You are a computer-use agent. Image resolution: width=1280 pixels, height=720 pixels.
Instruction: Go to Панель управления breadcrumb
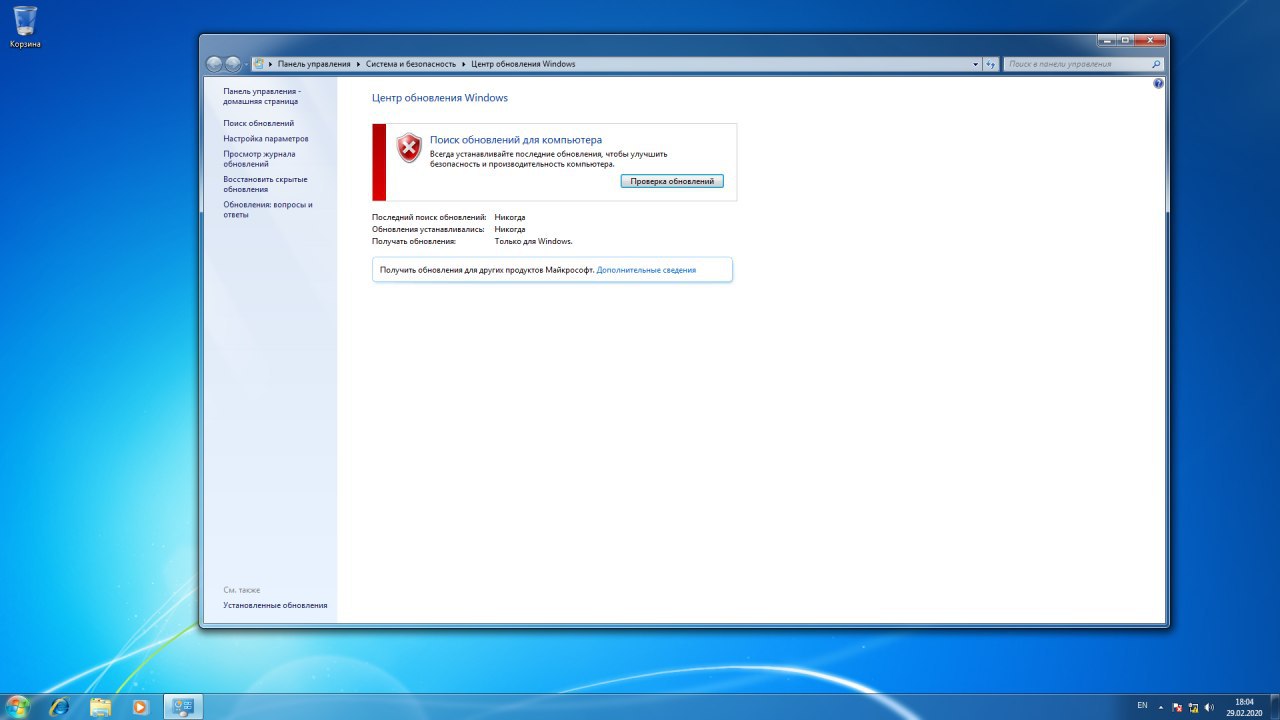pyautogui.click(x=314, y=64)
